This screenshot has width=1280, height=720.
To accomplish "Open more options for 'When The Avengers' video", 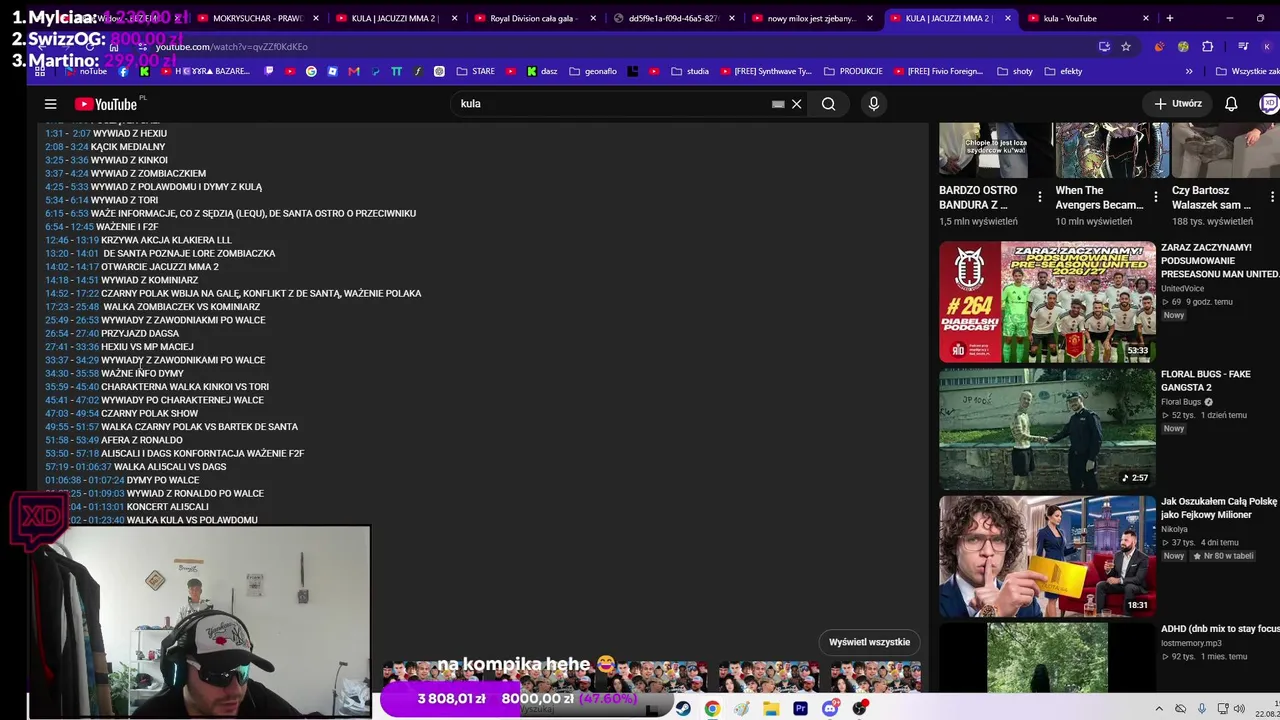I will click(x=1156, y=197).
